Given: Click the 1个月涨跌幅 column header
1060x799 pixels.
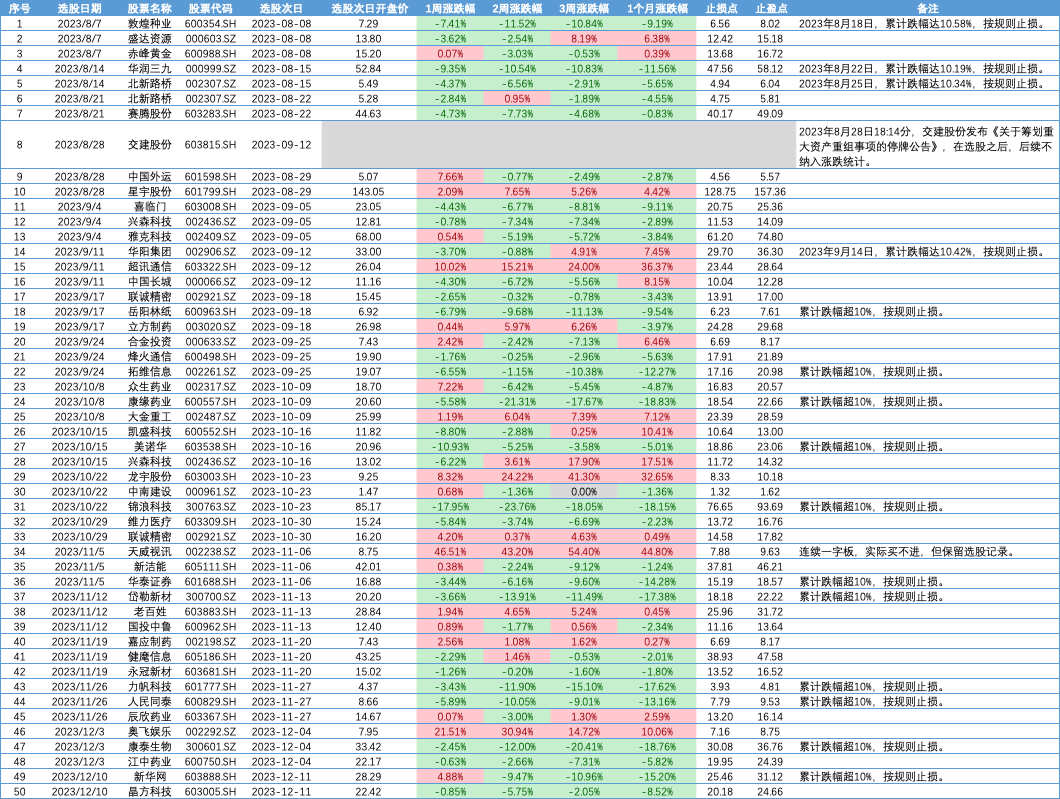Looking at the screenshot, I should [657, 8].
